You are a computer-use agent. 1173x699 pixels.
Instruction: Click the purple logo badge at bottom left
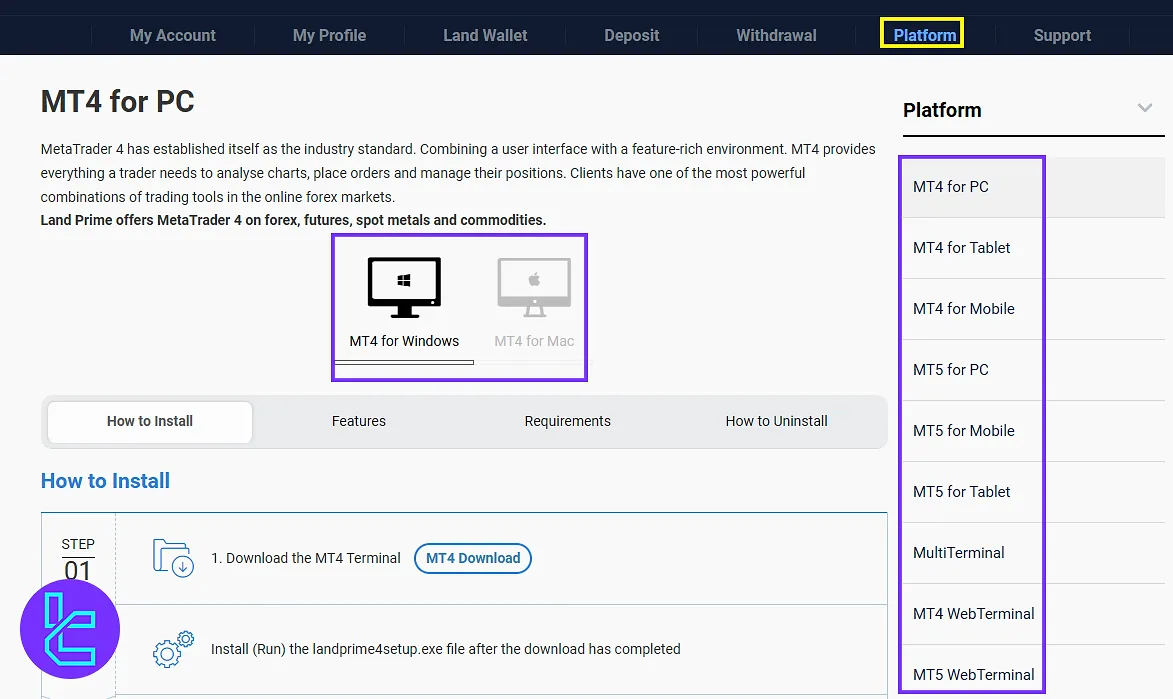(70, 630)
